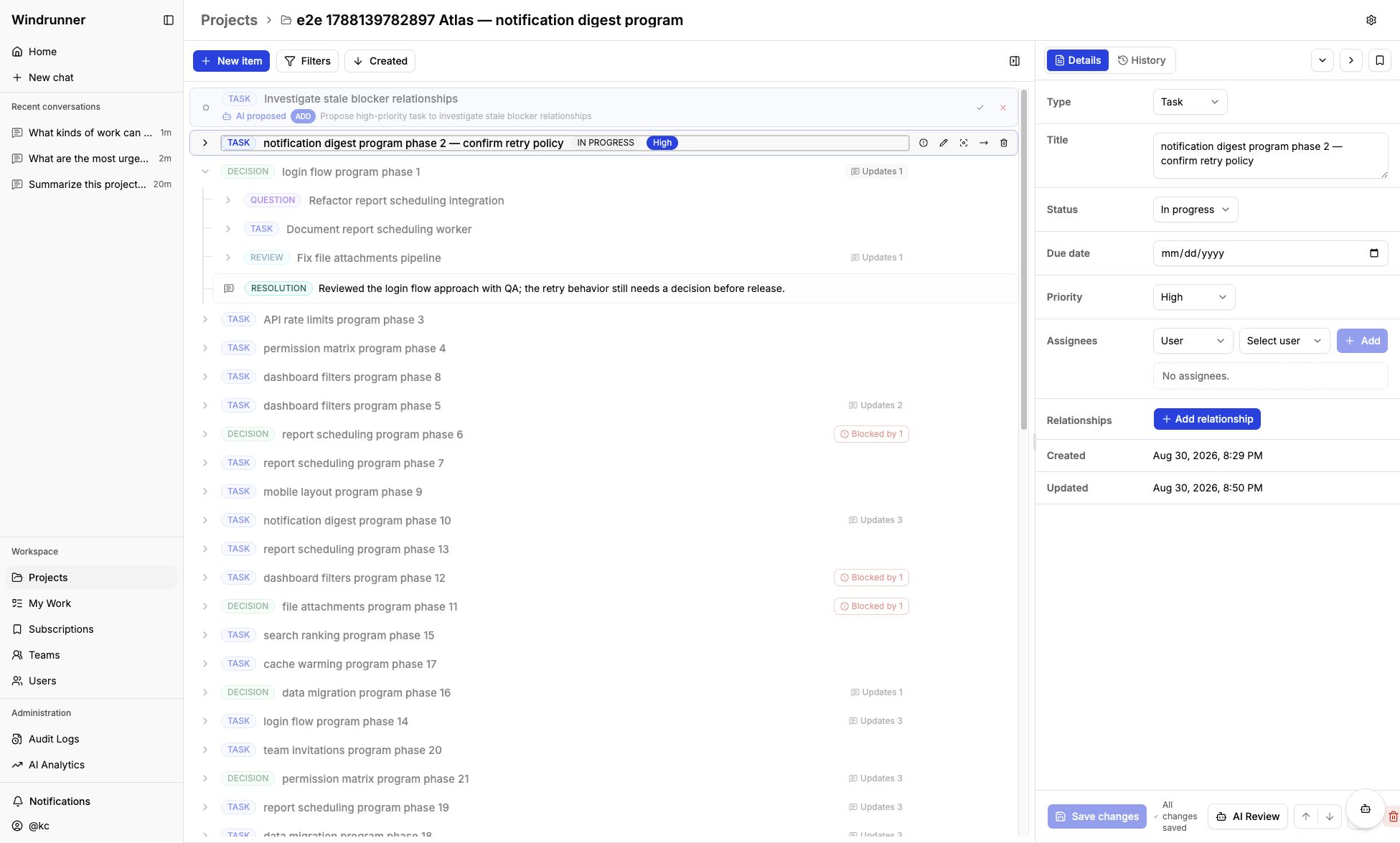Click 'Updates 2' on dashboard filters phase 5
Screen dimensions: 1400x843
pyautogui.click(x=875, y=405)
